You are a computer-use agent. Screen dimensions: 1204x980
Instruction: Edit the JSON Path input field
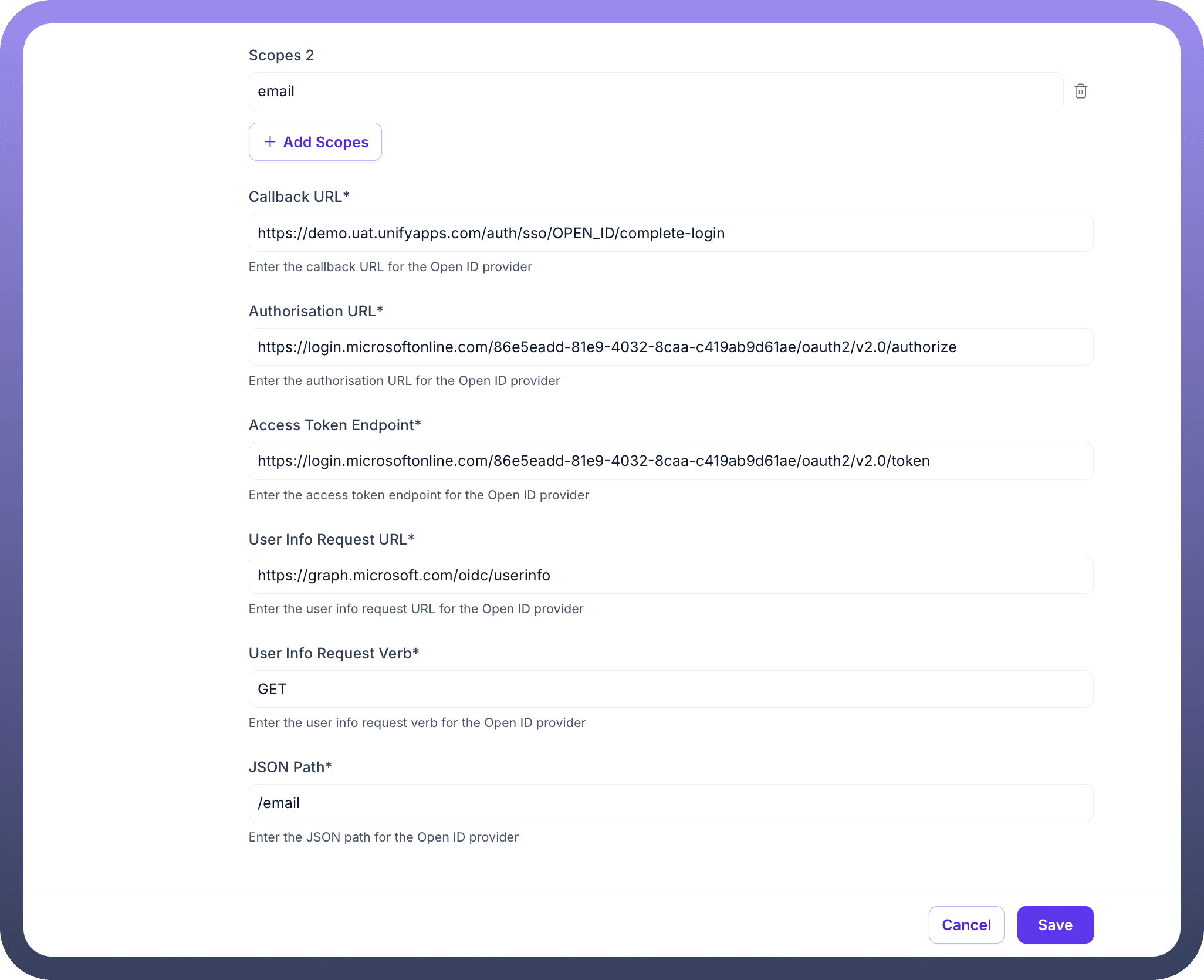click(x=670, y=803)
